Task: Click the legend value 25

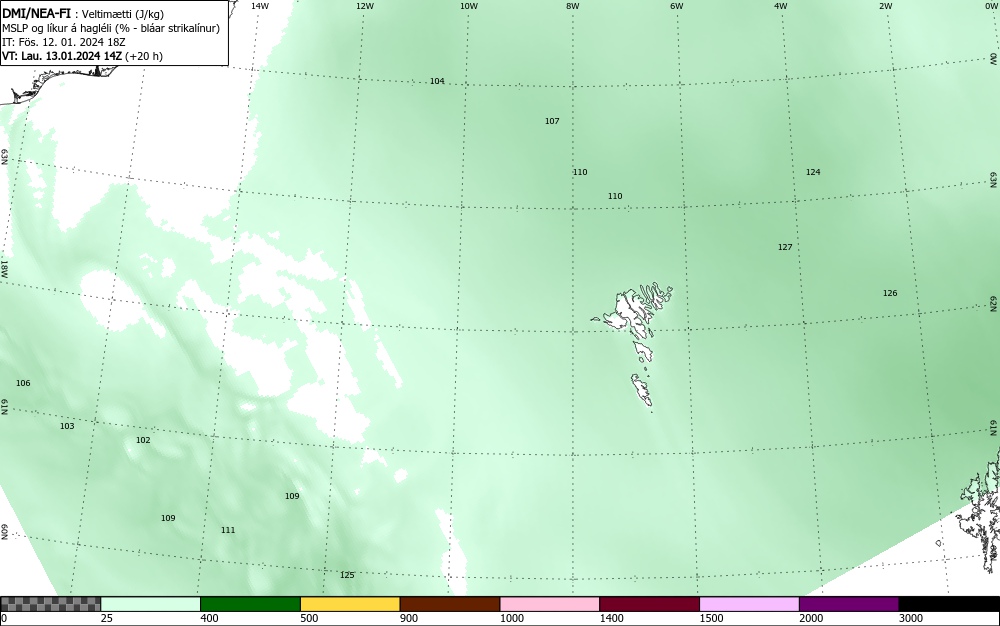Action: tap(107, 618)
